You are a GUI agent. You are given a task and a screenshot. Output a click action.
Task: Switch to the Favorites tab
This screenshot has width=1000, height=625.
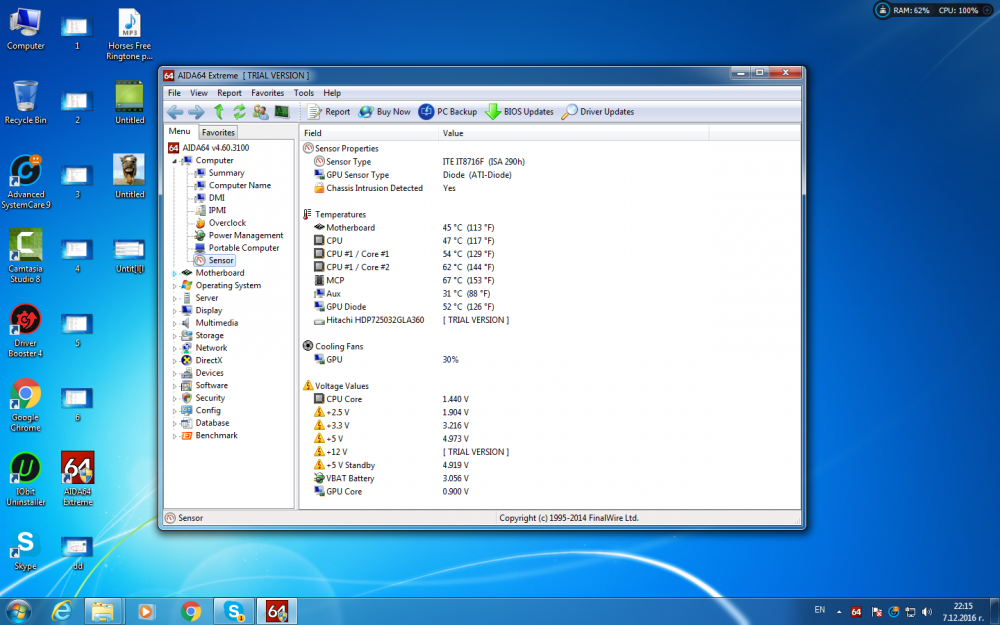218,132
